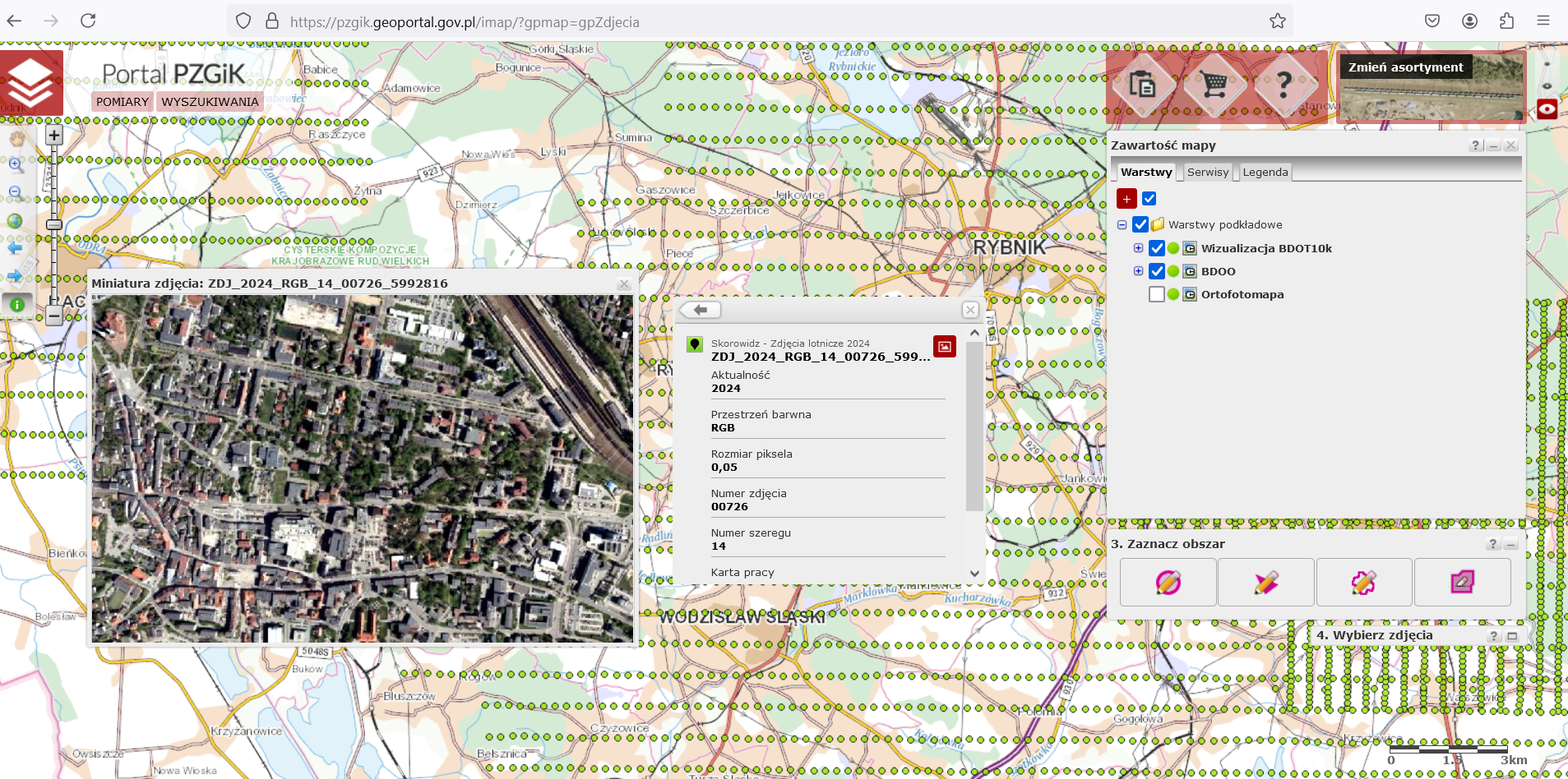This screenshot has height=779, width=1568.
Task: Choose the freehand polygon area tool
Action: coord(1363,583)
